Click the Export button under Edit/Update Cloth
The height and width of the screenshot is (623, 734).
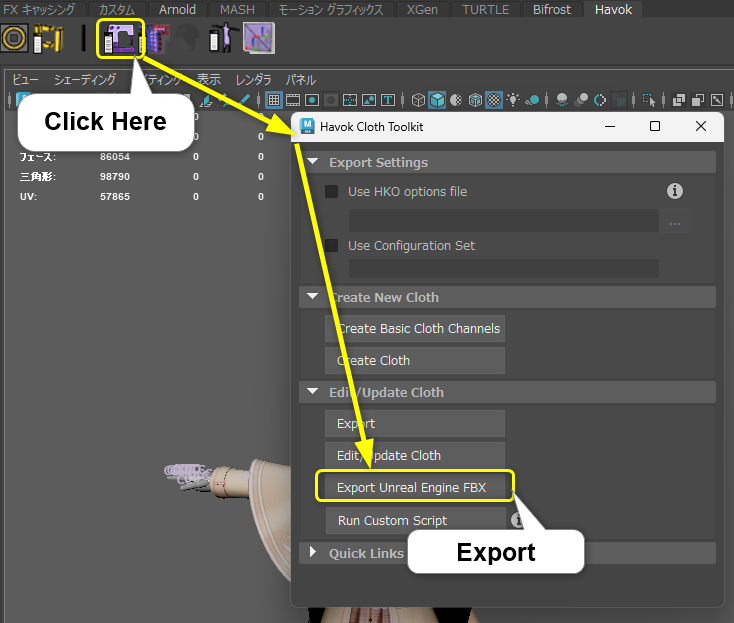click(x=415, y=423)
